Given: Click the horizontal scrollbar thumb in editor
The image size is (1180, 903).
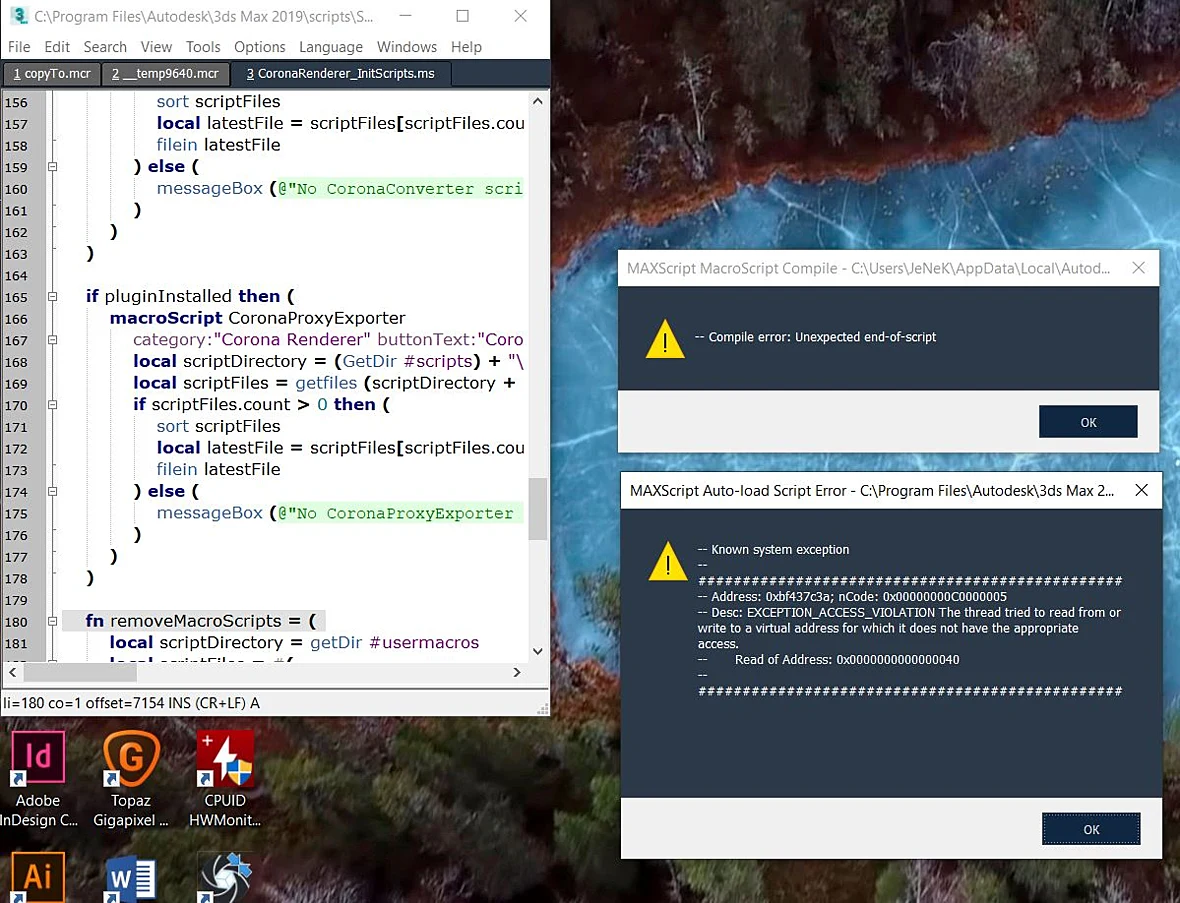Looking at the screenshot, I should pyautogui.click(x=80, y=672).
